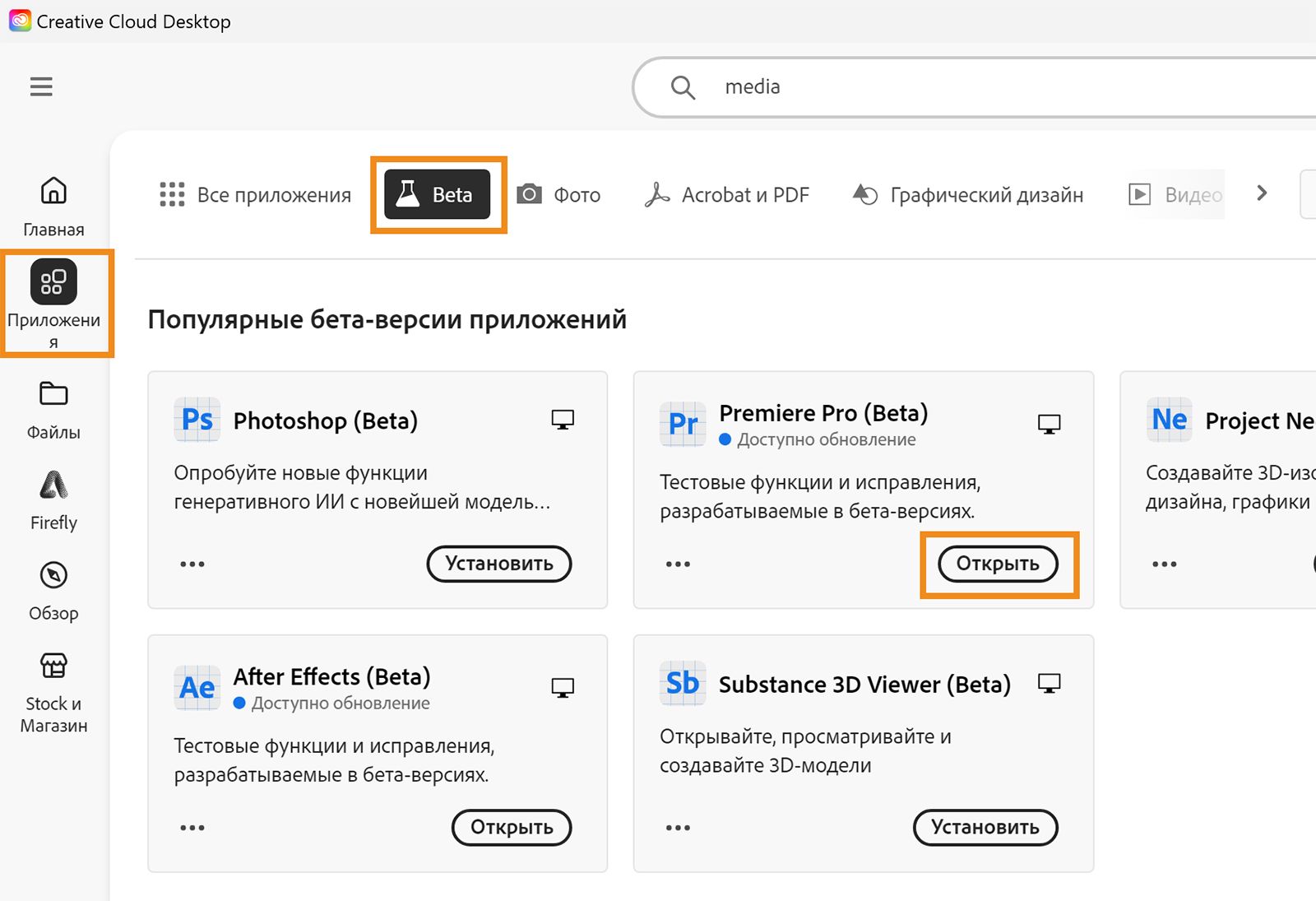Go to Главная in sidebar
The image size is (1316, 901).
[53, 207]
